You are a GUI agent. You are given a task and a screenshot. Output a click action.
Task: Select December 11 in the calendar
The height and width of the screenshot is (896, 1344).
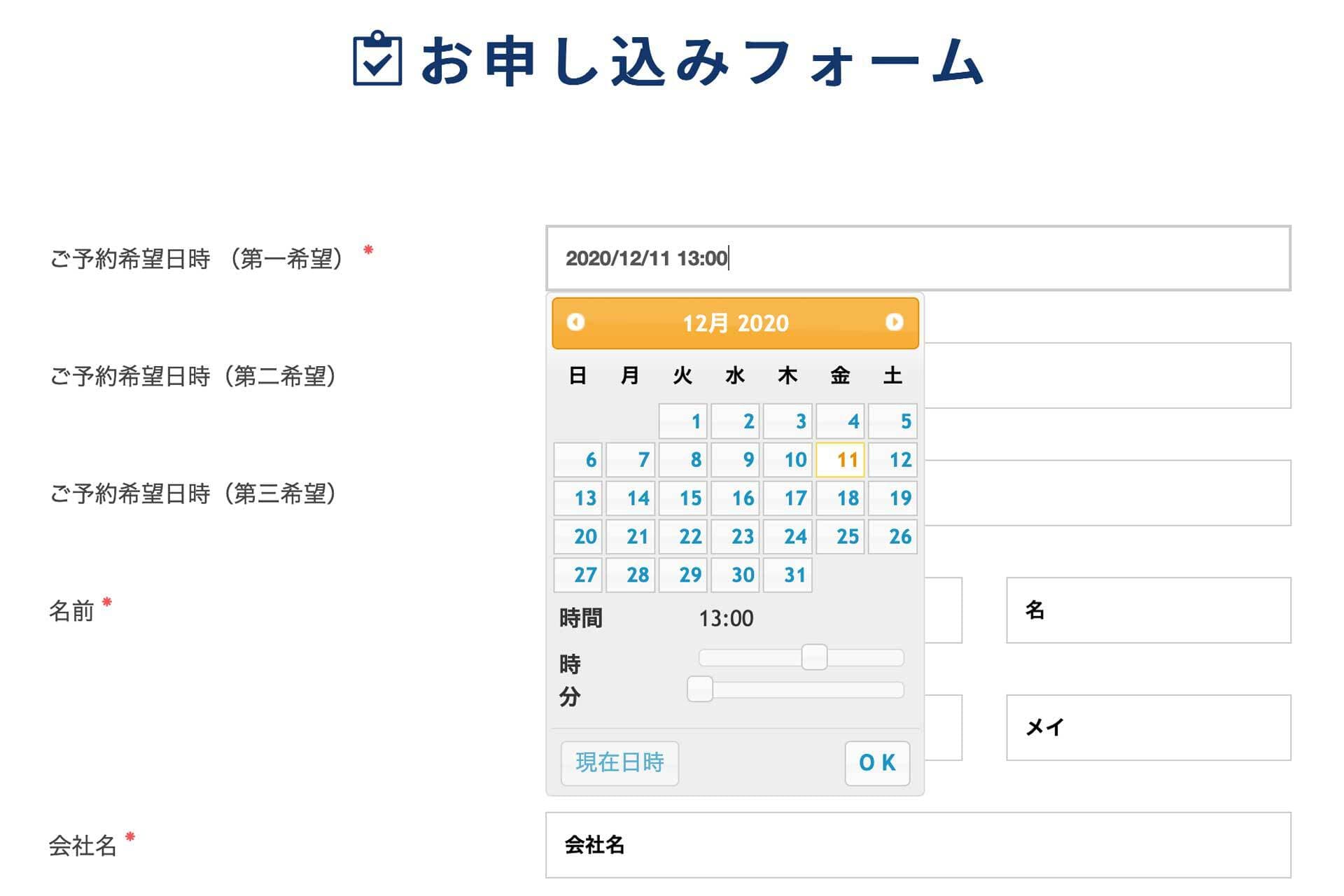[840, 460]
